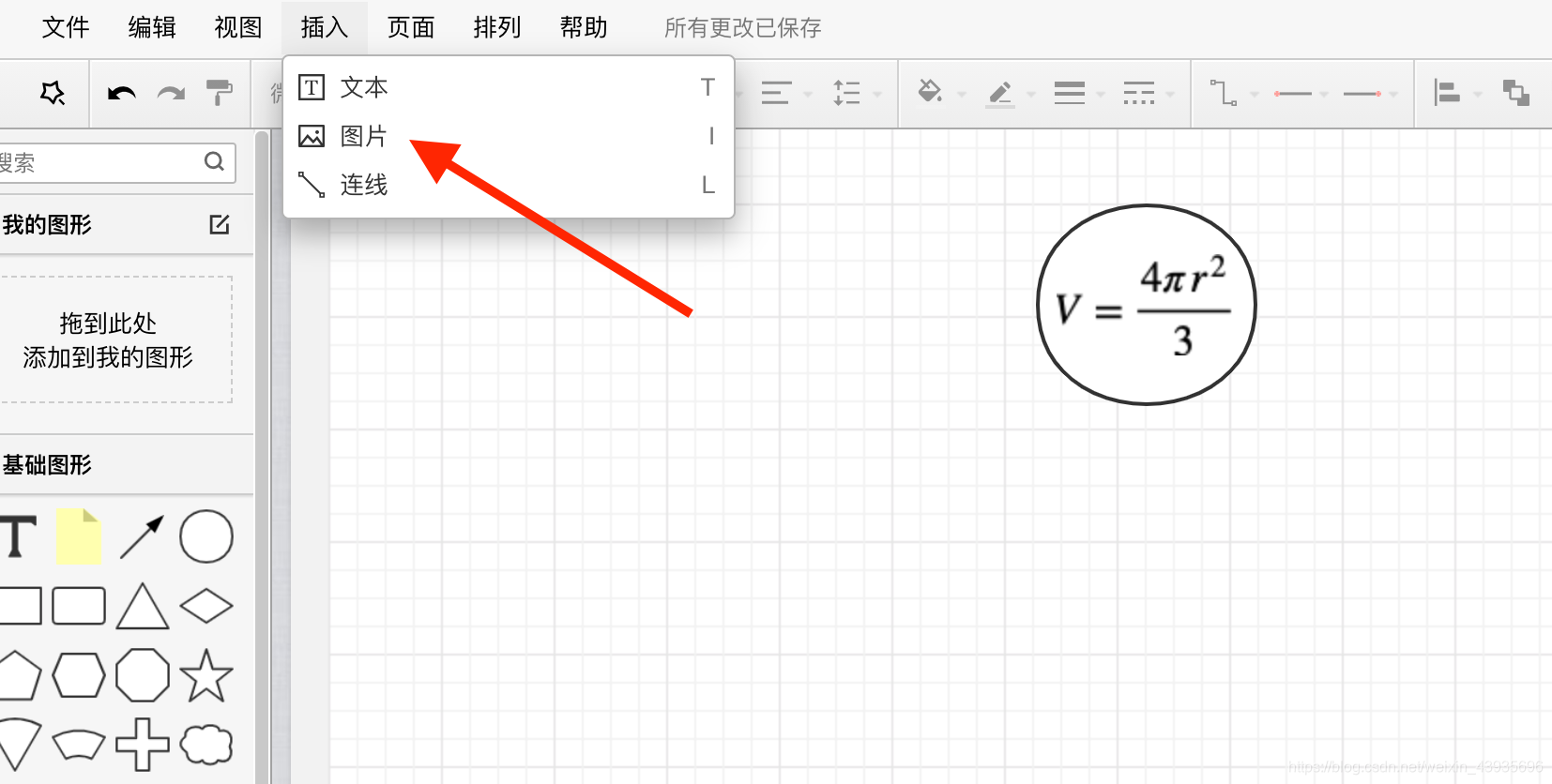Click the search magnifier icon

215,162
